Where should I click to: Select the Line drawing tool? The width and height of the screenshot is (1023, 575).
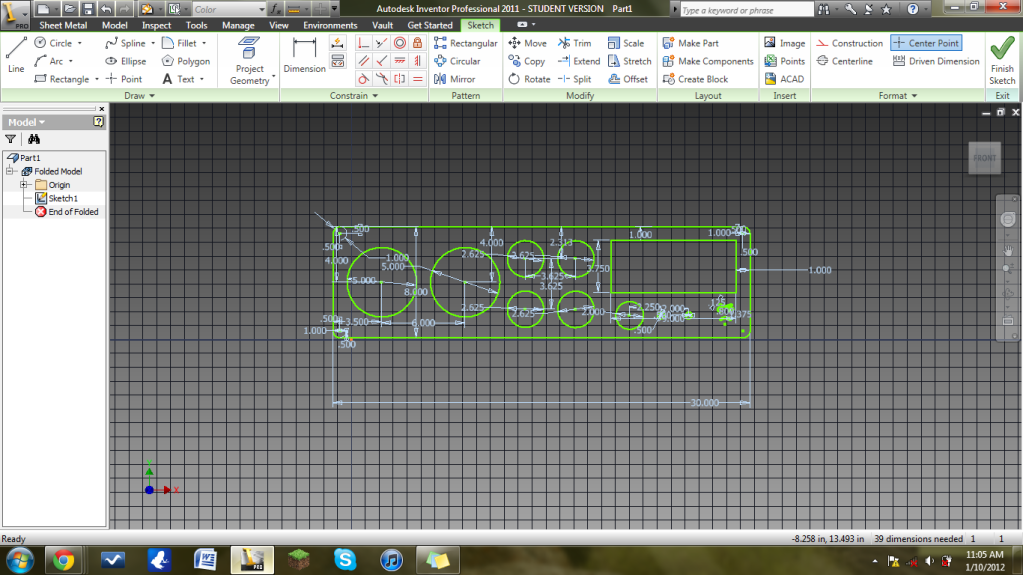tap(16, 55)
